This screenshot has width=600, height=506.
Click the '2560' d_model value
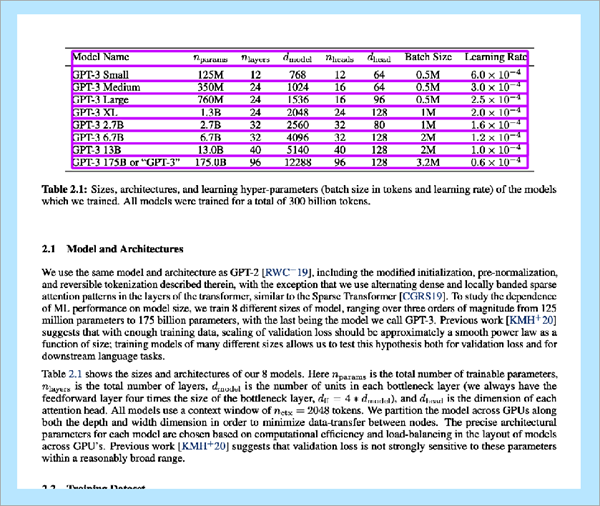point(298,125)
